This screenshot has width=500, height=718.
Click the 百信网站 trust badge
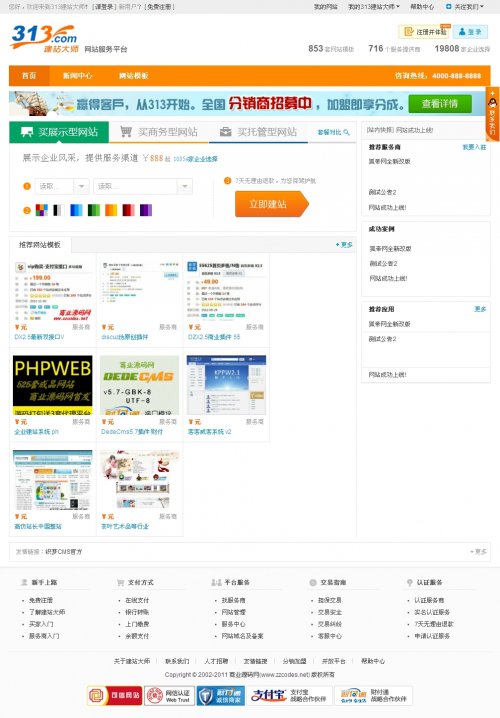[x=114, y=696]
